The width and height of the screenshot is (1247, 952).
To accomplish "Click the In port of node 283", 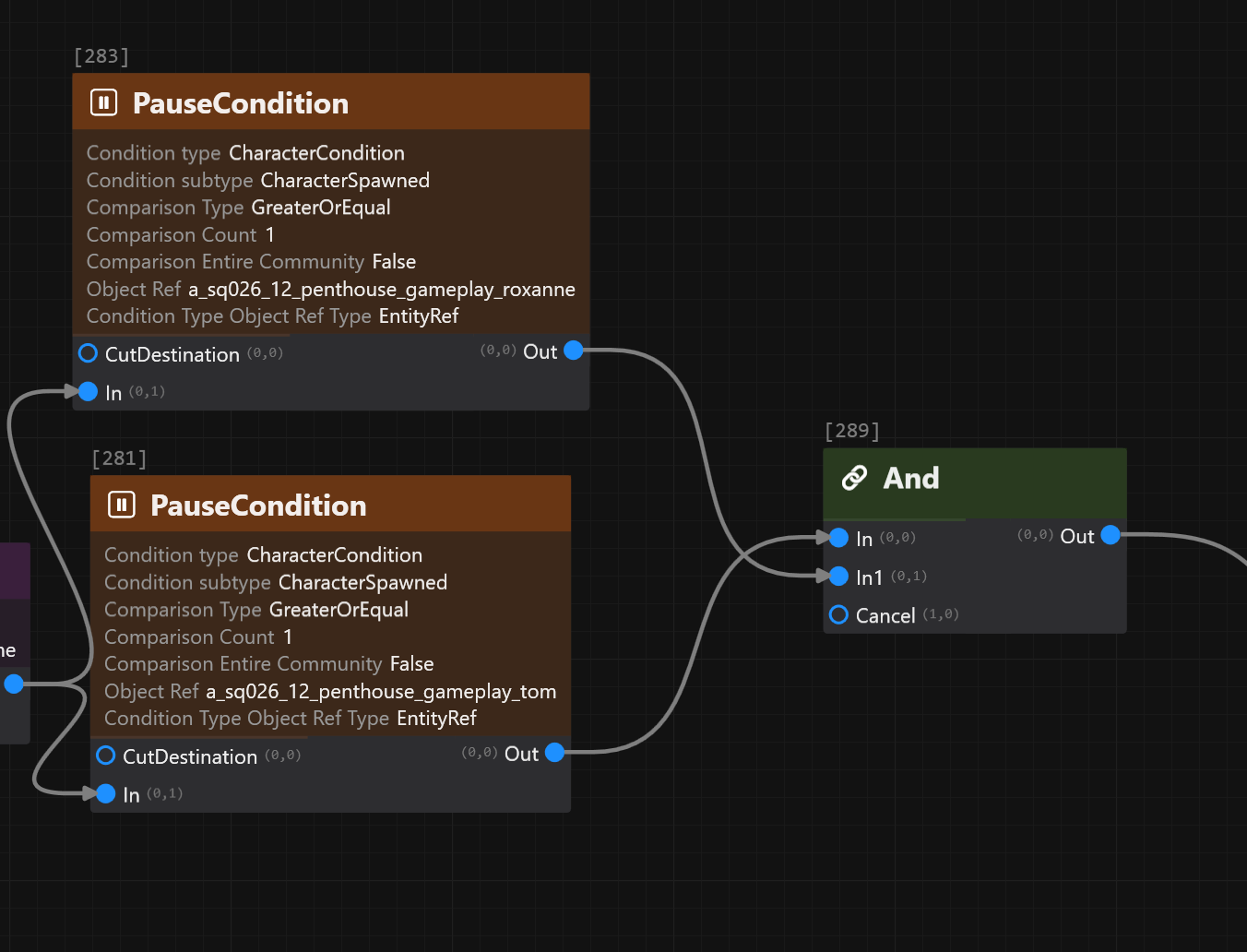I will point(89,392).
